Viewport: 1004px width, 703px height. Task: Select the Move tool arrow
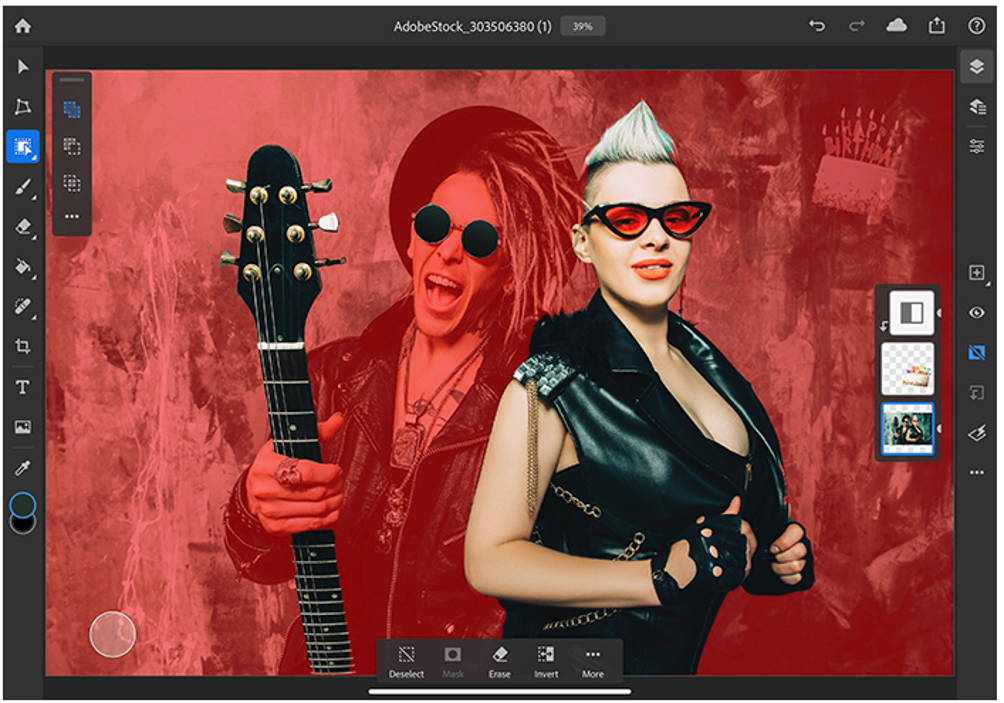(x=23, y=67)
